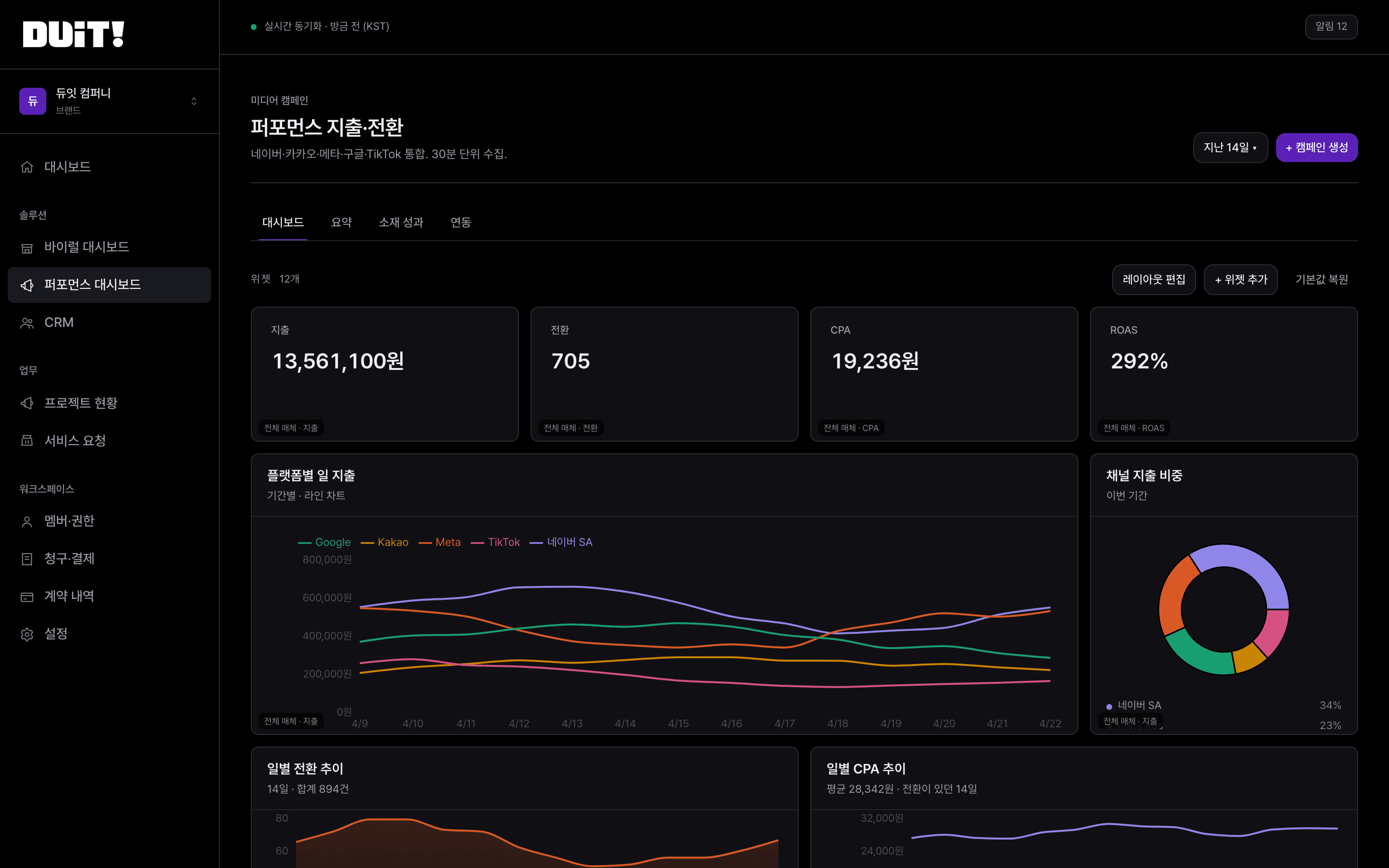Click the 기본값 복원 link
This screenshot has width=1389, height=868.
pos(1321,280)
